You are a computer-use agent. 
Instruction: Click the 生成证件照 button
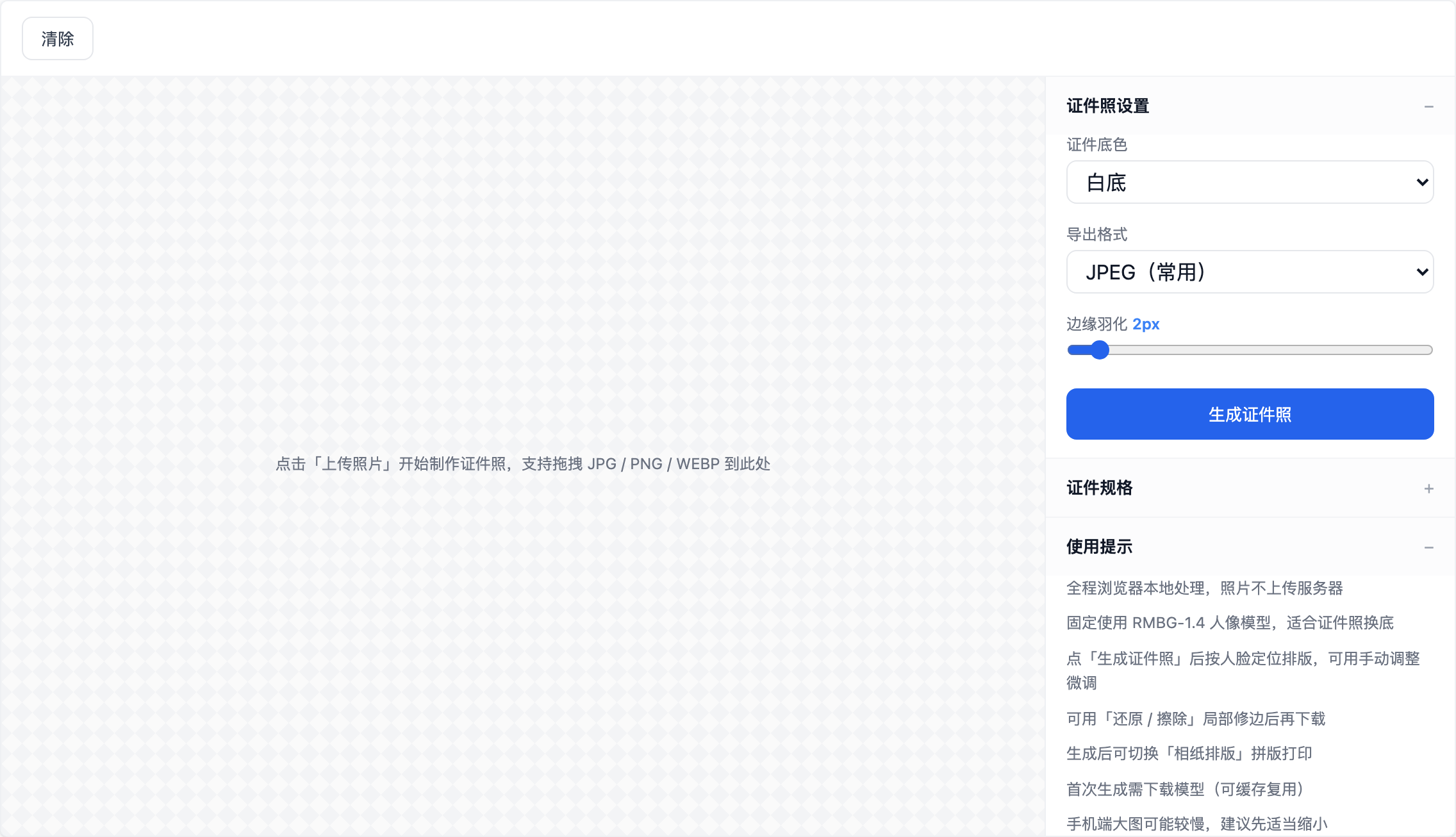1250,414
